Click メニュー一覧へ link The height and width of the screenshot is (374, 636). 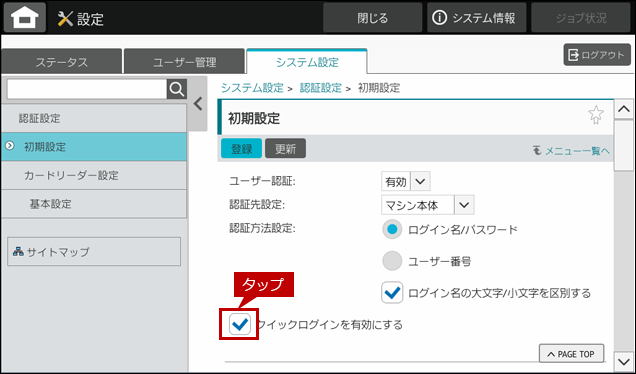(x=571, y=151)
